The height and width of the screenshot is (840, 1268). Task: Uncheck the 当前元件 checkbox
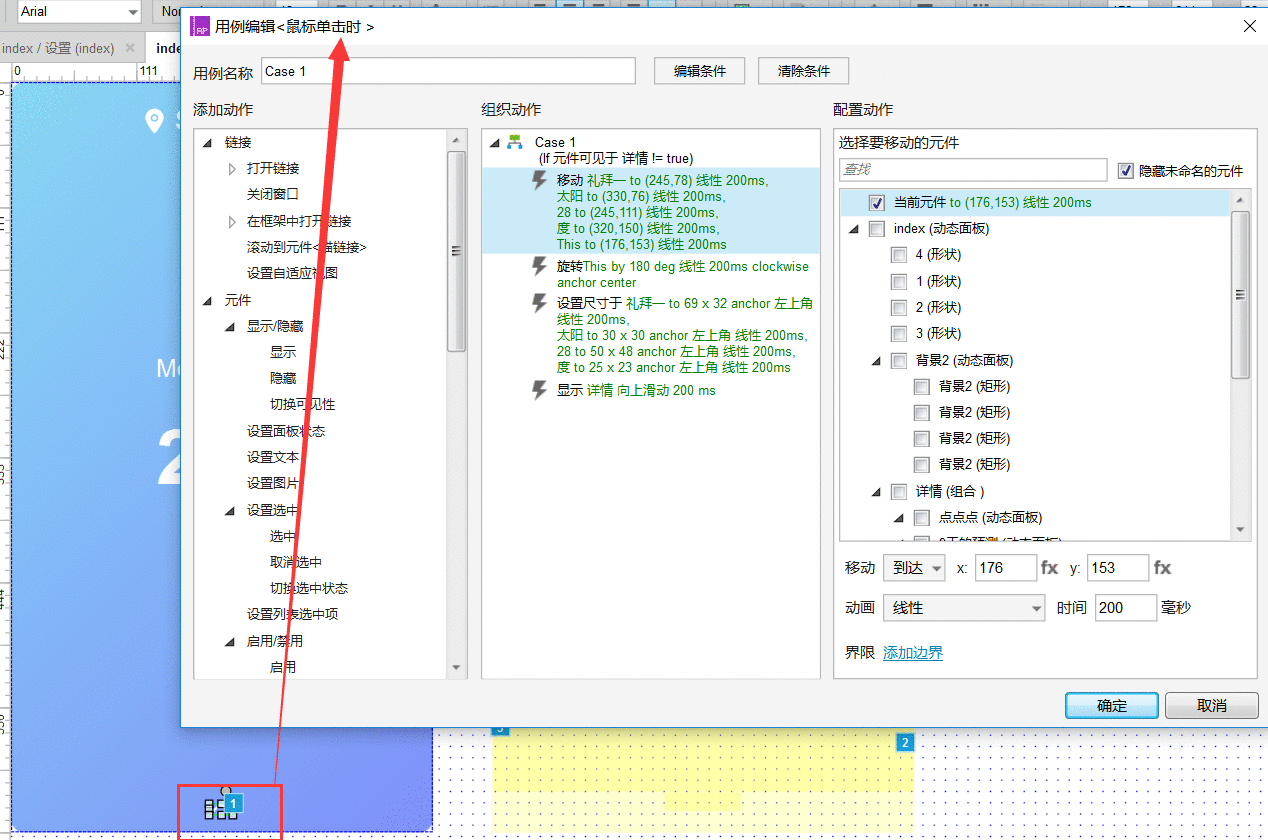[x=877, y=202]
